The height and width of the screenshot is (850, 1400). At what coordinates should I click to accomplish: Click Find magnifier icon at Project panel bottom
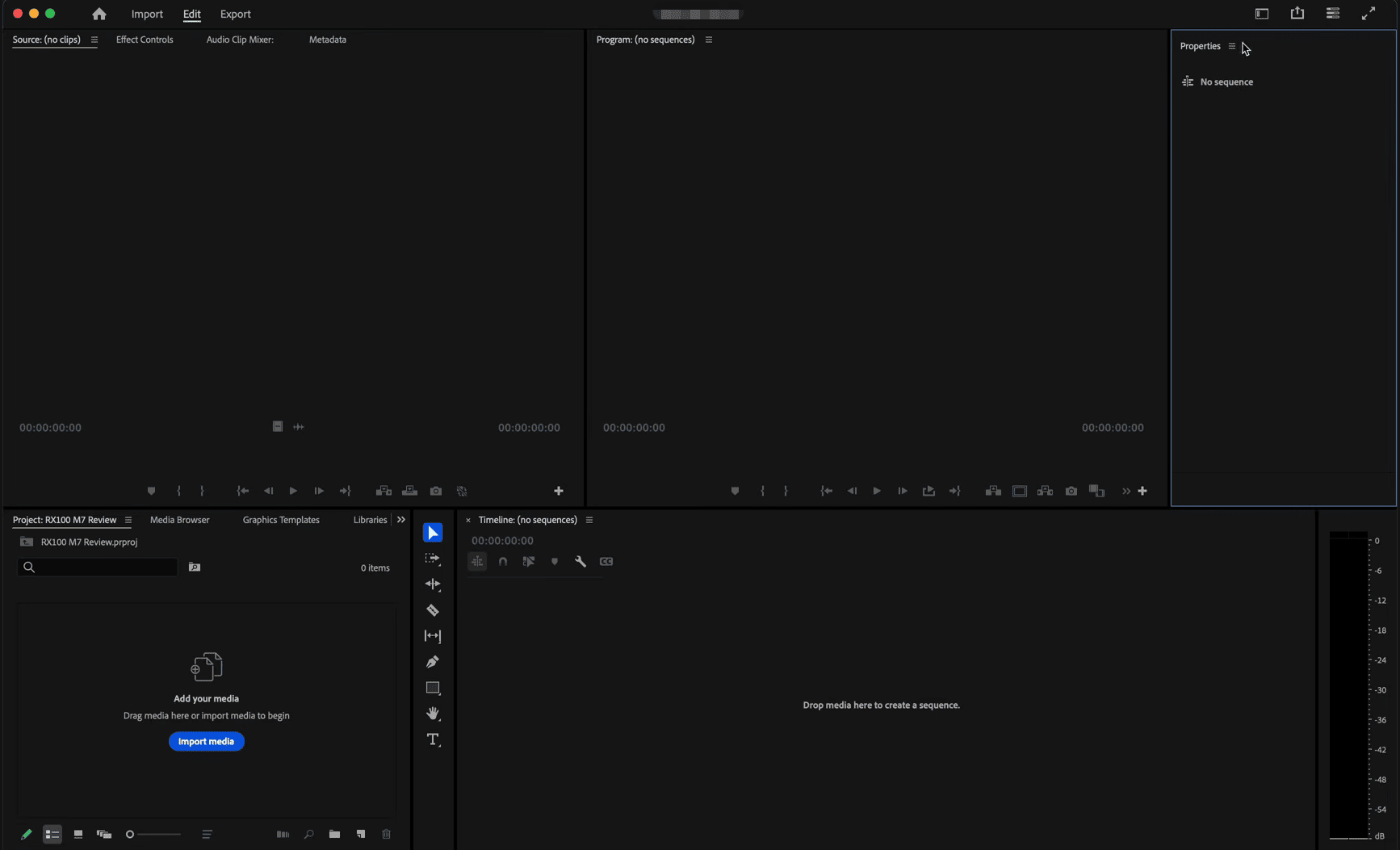point(308,834)
